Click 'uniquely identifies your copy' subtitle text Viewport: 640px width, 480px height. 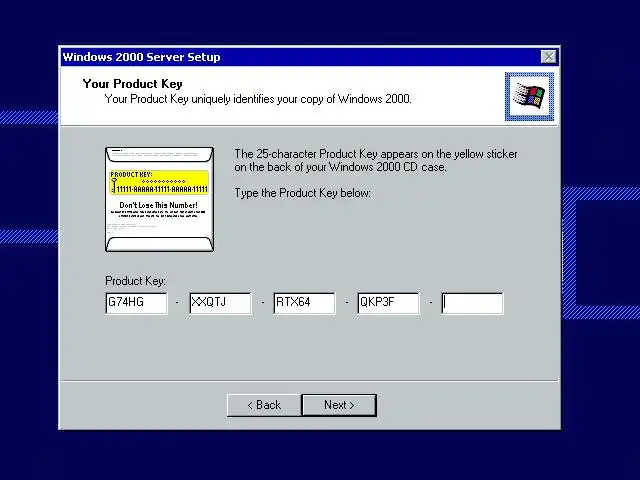coord(258,99)
